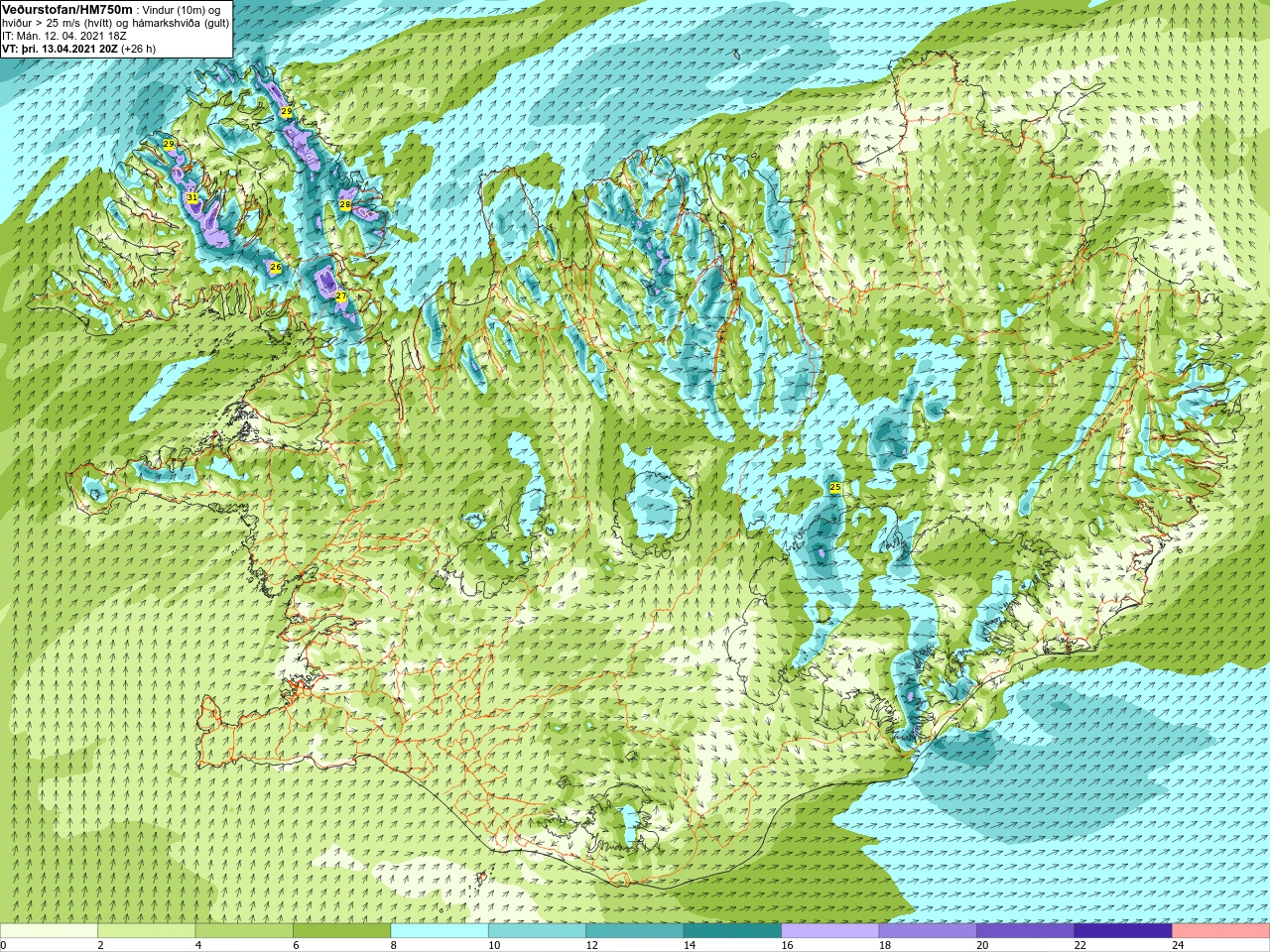Select the 6–8 m/s dark green legend swatch
Viewport: 1270px width, 952px height.
[342, 931]
